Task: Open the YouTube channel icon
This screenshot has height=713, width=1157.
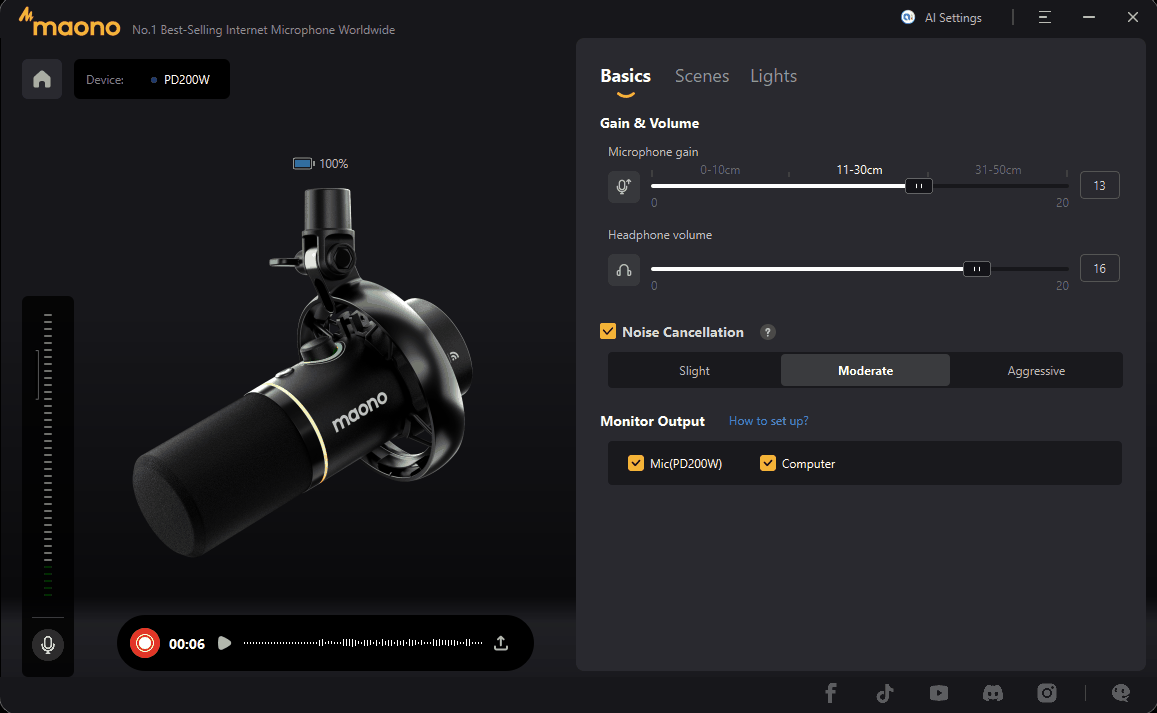Action: click(939, 693)
